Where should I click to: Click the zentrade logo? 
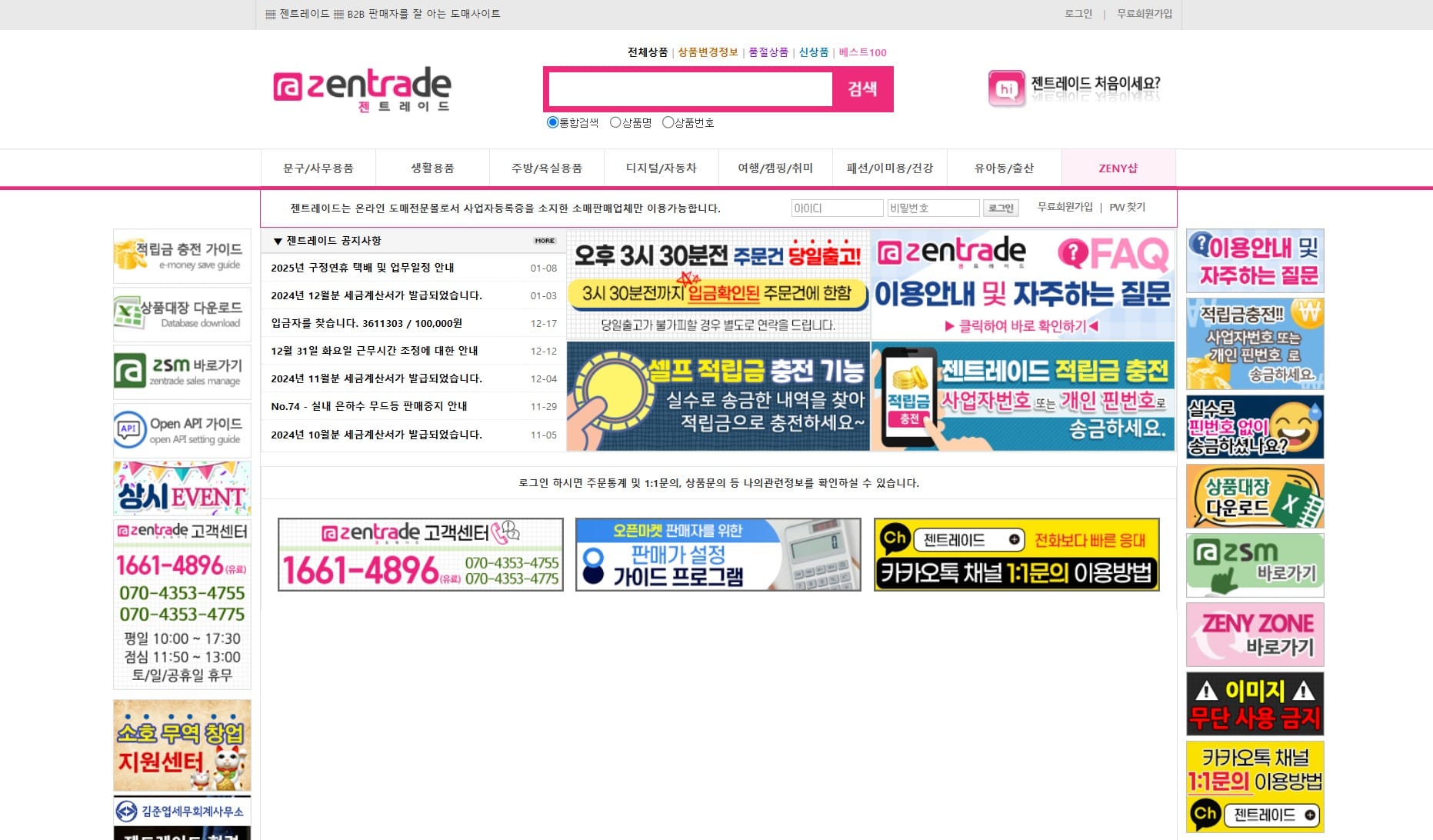[362, 89]
